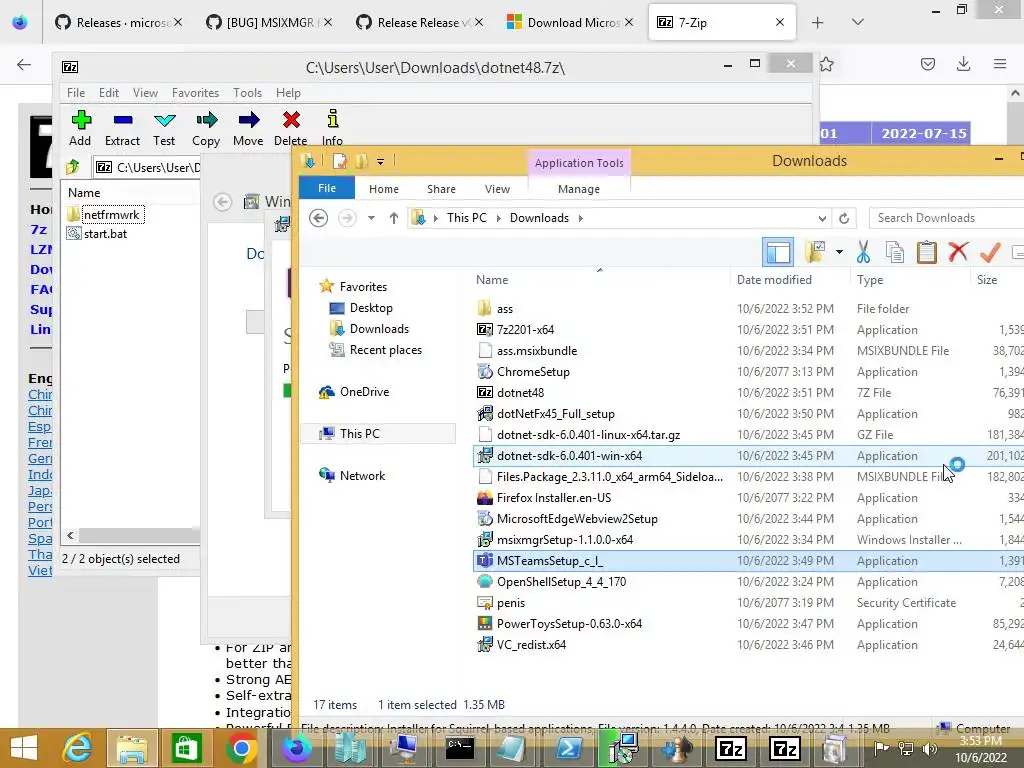
Task: Sort files by Name column header
Action: (492, 280)
